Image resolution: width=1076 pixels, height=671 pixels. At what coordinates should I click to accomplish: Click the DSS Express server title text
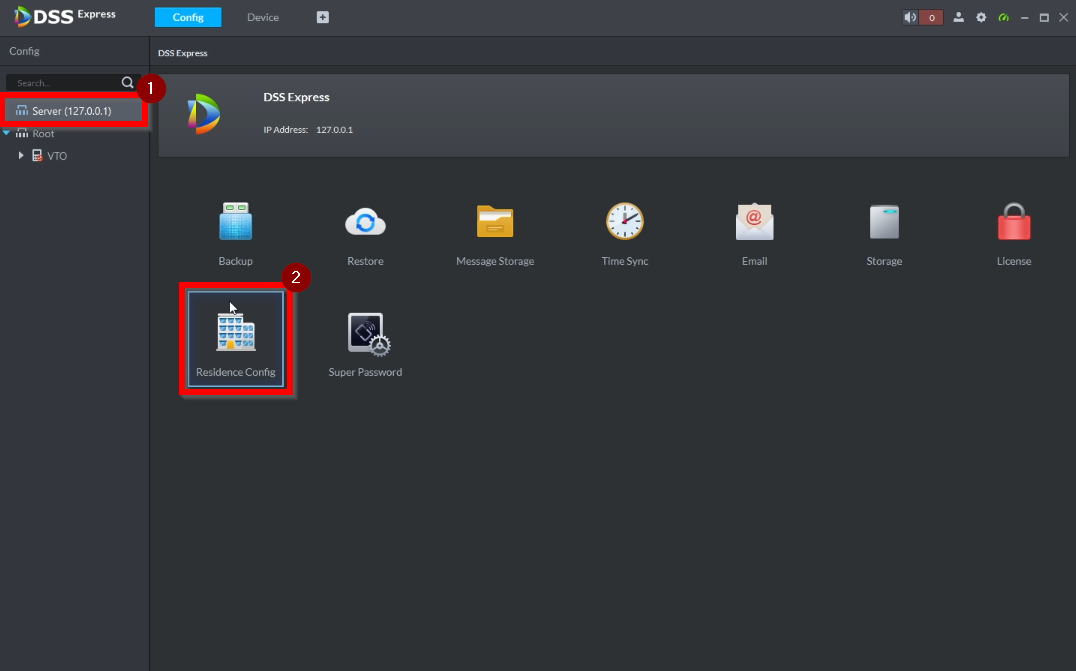click(296, 97)
